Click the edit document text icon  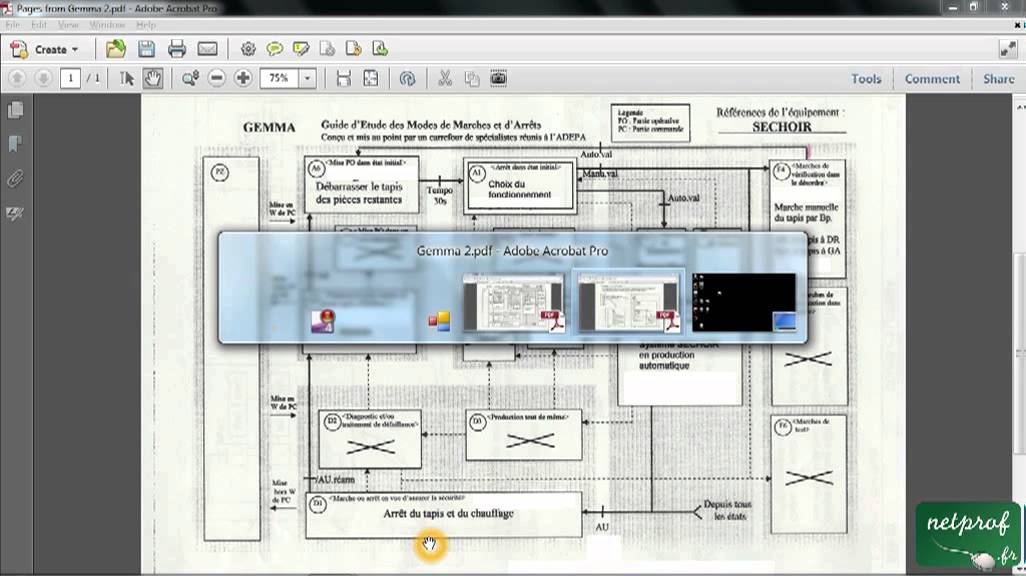tap(327, 49)
